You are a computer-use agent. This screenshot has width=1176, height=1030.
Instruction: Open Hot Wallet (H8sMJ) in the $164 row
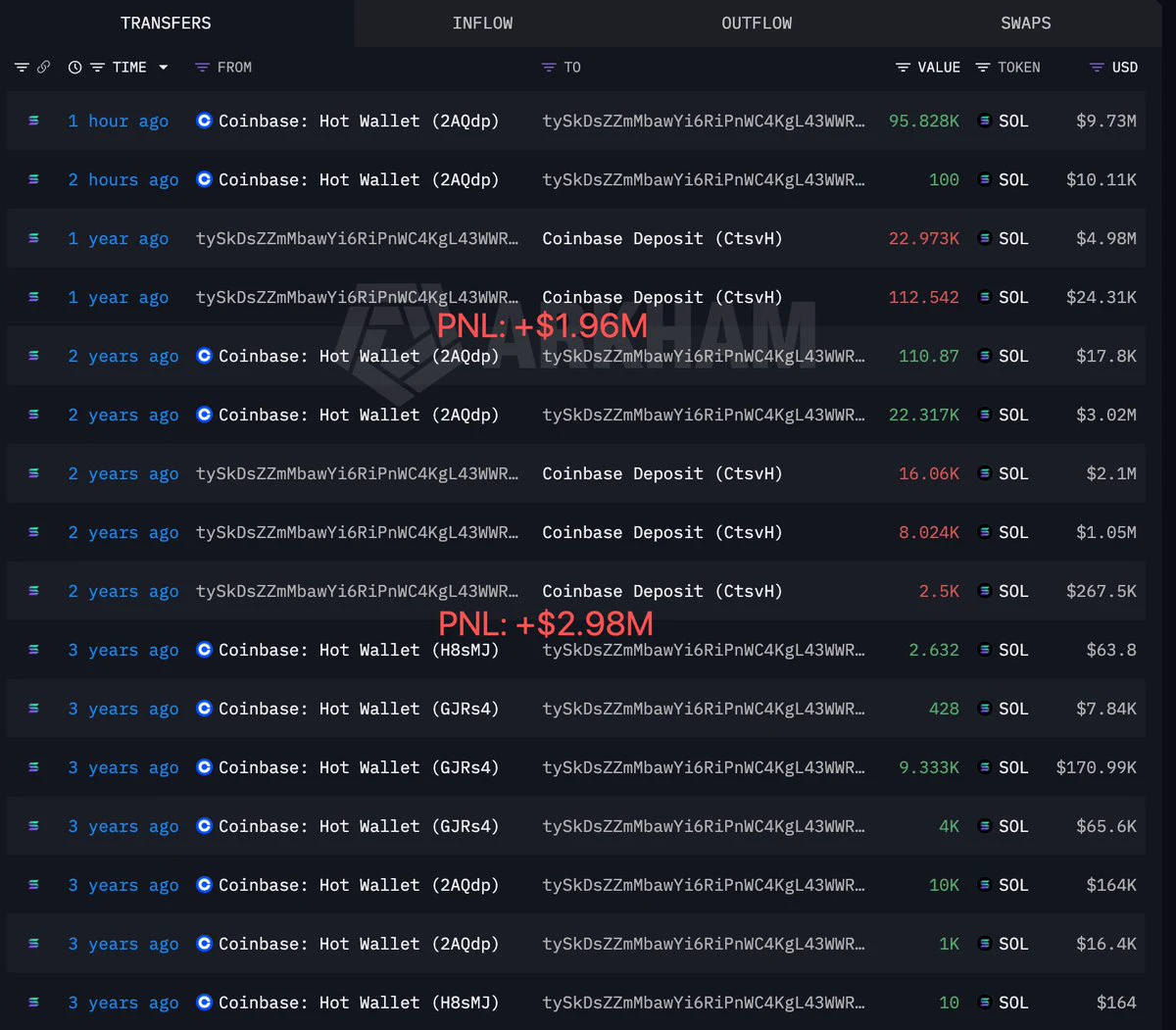(x=359, y=1003)
